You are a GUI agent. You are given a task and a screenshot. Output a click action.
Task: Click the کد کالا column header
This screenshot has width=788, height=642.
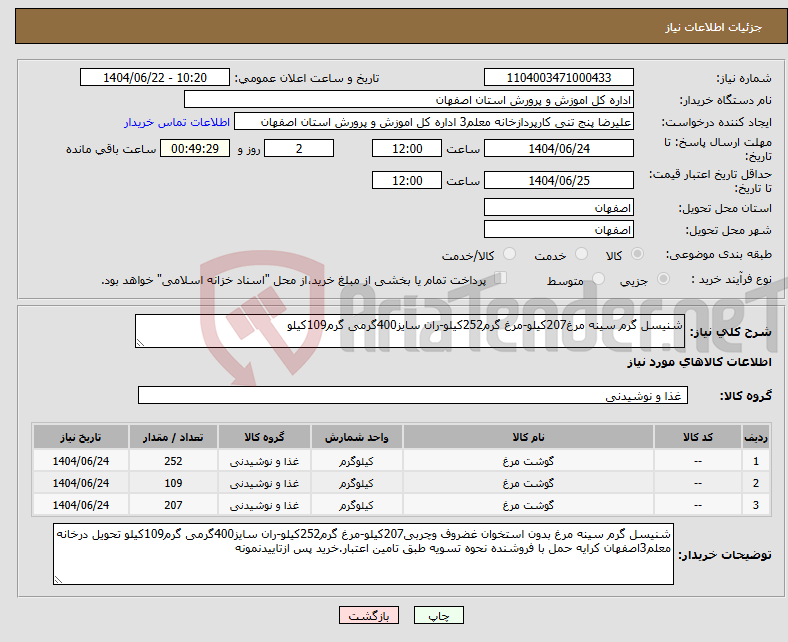click(698, 437)
